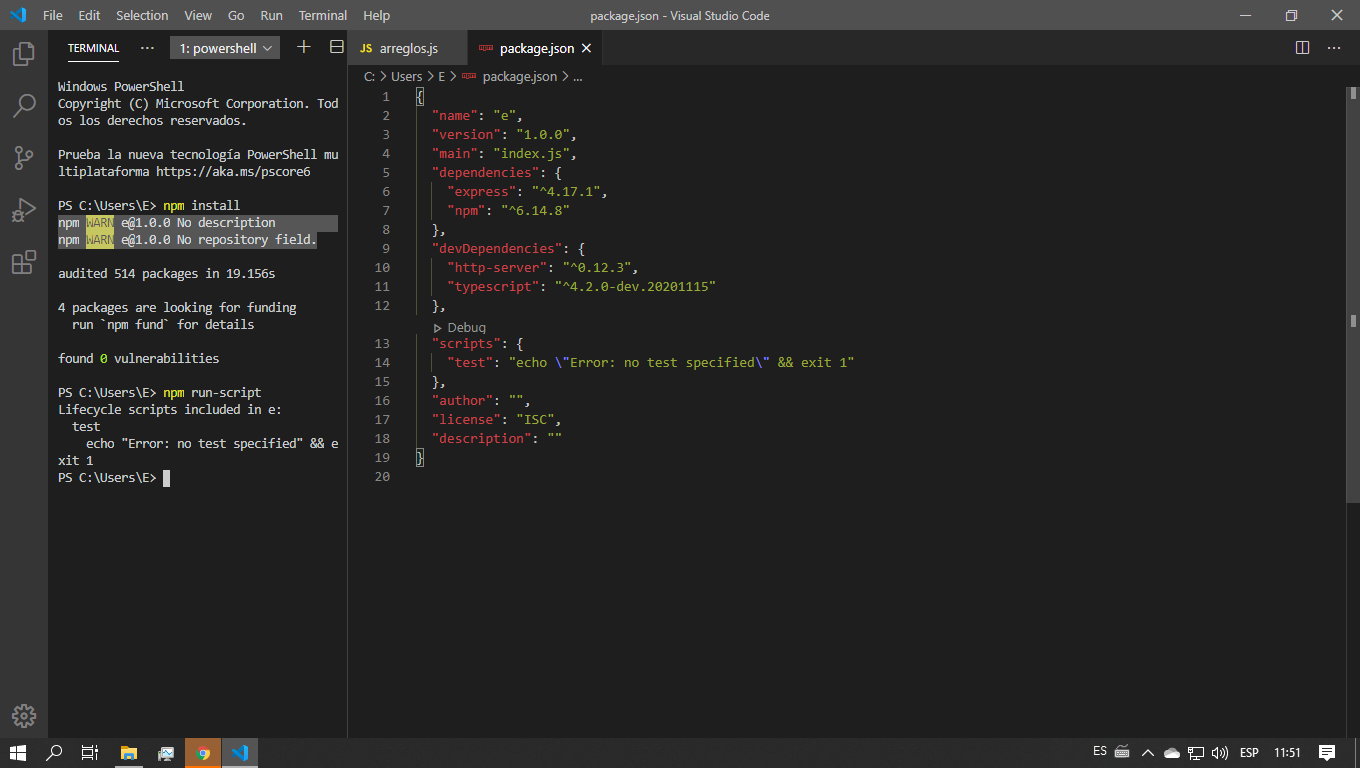Click the "version" key in editor

pyautogui.click(x=466, y=134)
